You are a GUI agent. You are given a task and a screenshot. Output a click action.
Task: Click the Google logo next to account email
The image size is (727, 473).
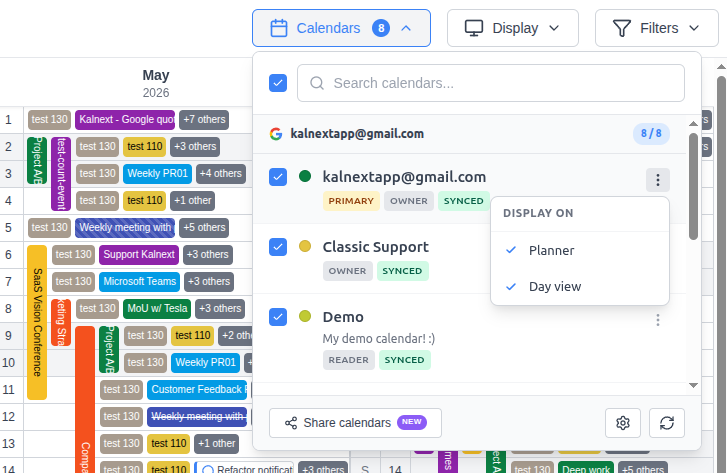point(276,134)
